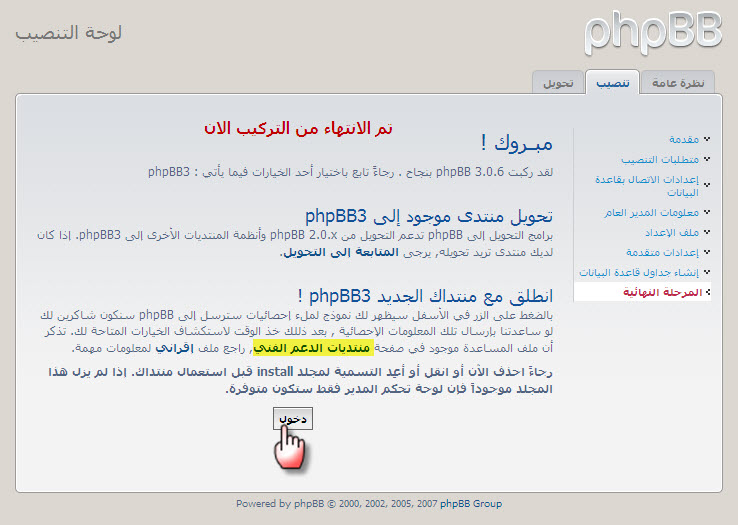Follow the المتابعة إلى التحويل link
This screenshot has width=738, height=525.
(341, 252)
